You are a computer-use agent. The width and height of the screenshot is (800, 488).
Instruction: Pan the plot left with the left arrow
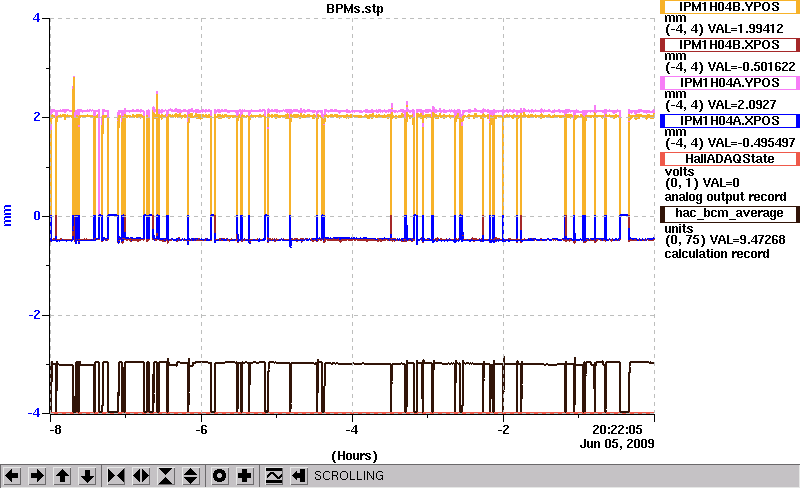pyautogui.click(x=12, y=476)
